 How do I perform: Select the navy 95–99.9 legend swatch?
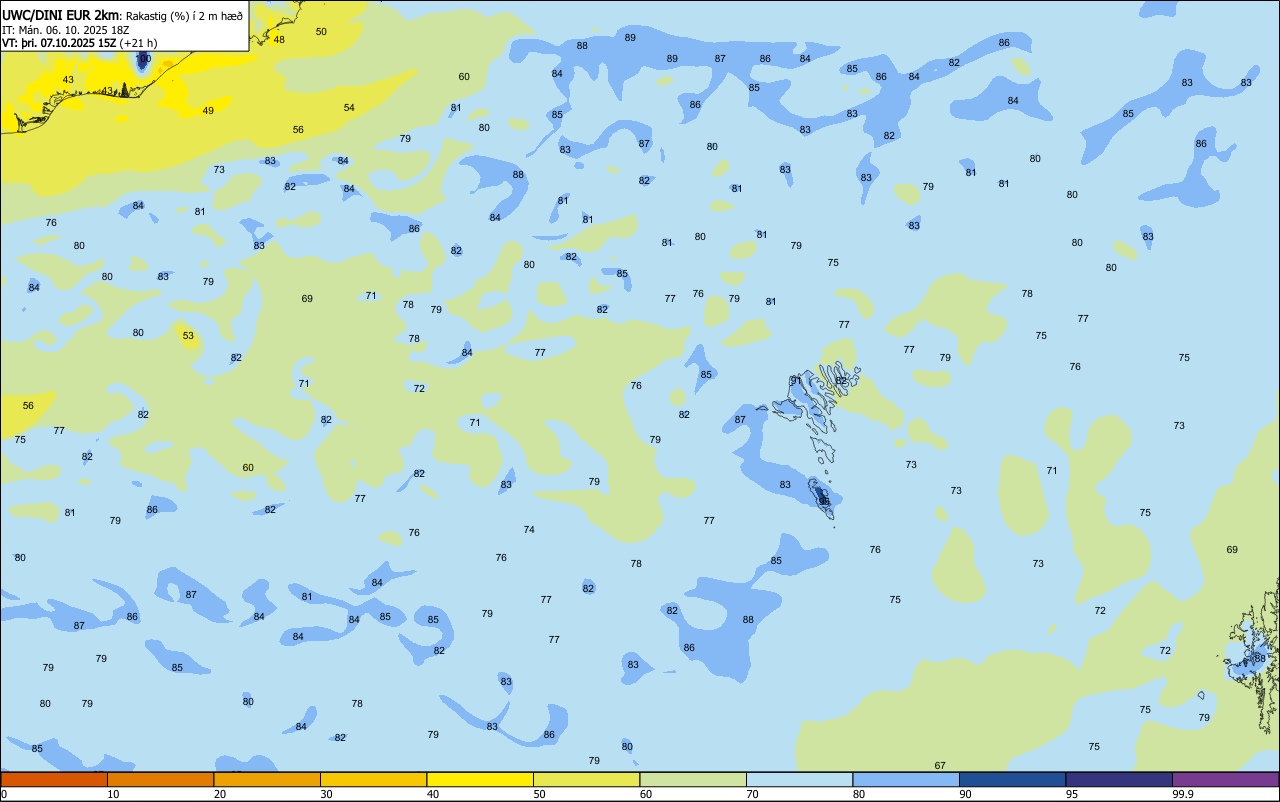click(1119, 779)
